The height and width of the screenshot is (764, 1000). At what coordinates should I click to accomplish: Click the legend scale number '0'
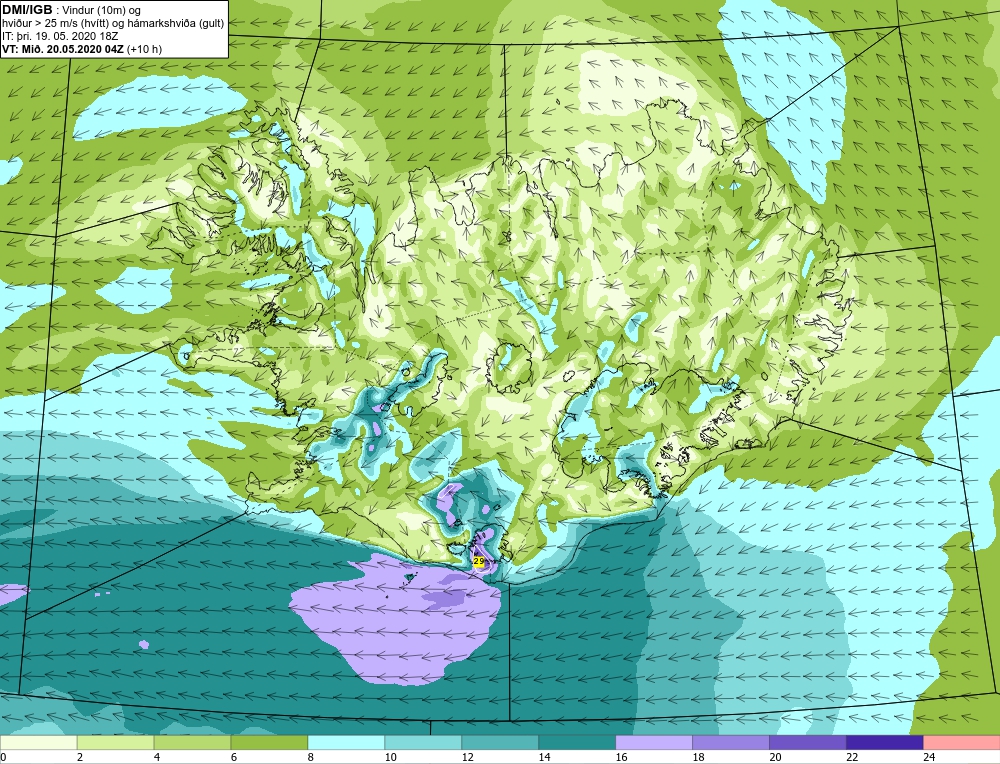point(3,758)
